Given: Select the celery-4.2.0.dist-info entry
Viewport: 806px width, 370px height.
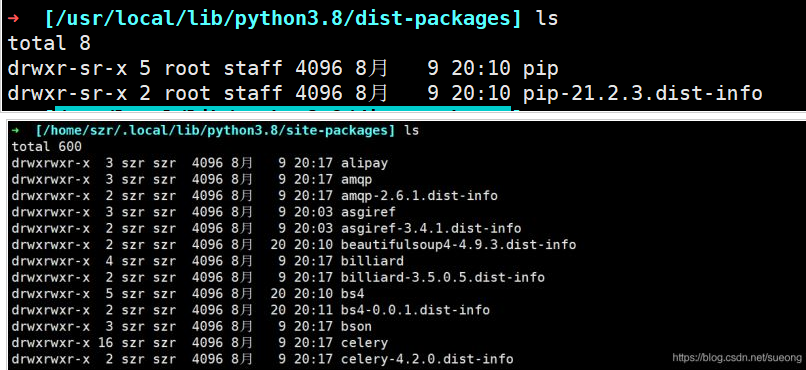Looking at the screenshot, I should pyautogui.click(x=427, y=359).
